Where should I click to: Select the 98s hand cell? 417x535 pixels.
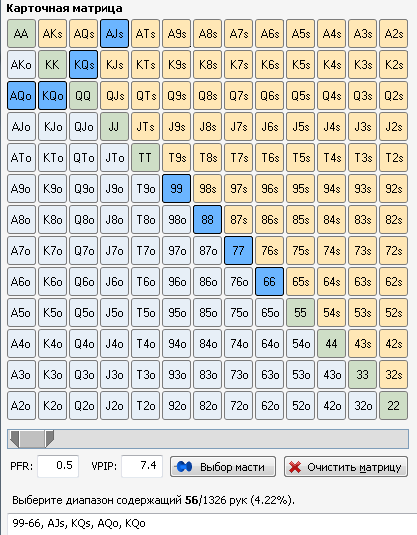pyautogui.click(x=207, y=188)
